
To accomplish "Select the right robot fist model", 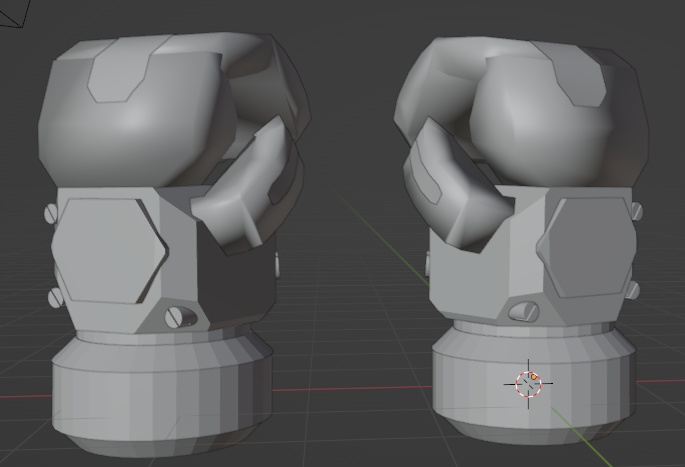I will pos(522,240).
